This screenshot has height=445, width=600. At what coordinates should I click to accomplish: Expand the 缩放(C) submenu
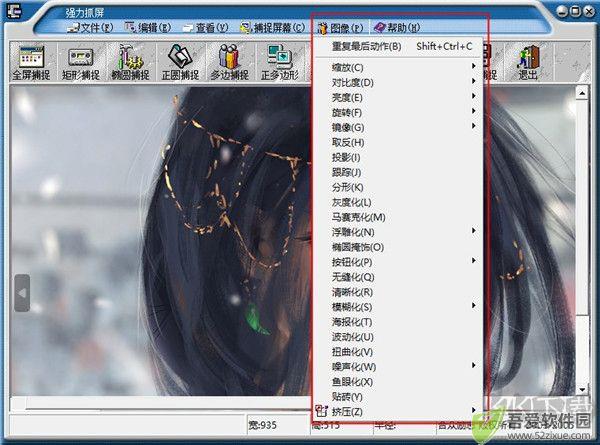click(x=398, y=67)
